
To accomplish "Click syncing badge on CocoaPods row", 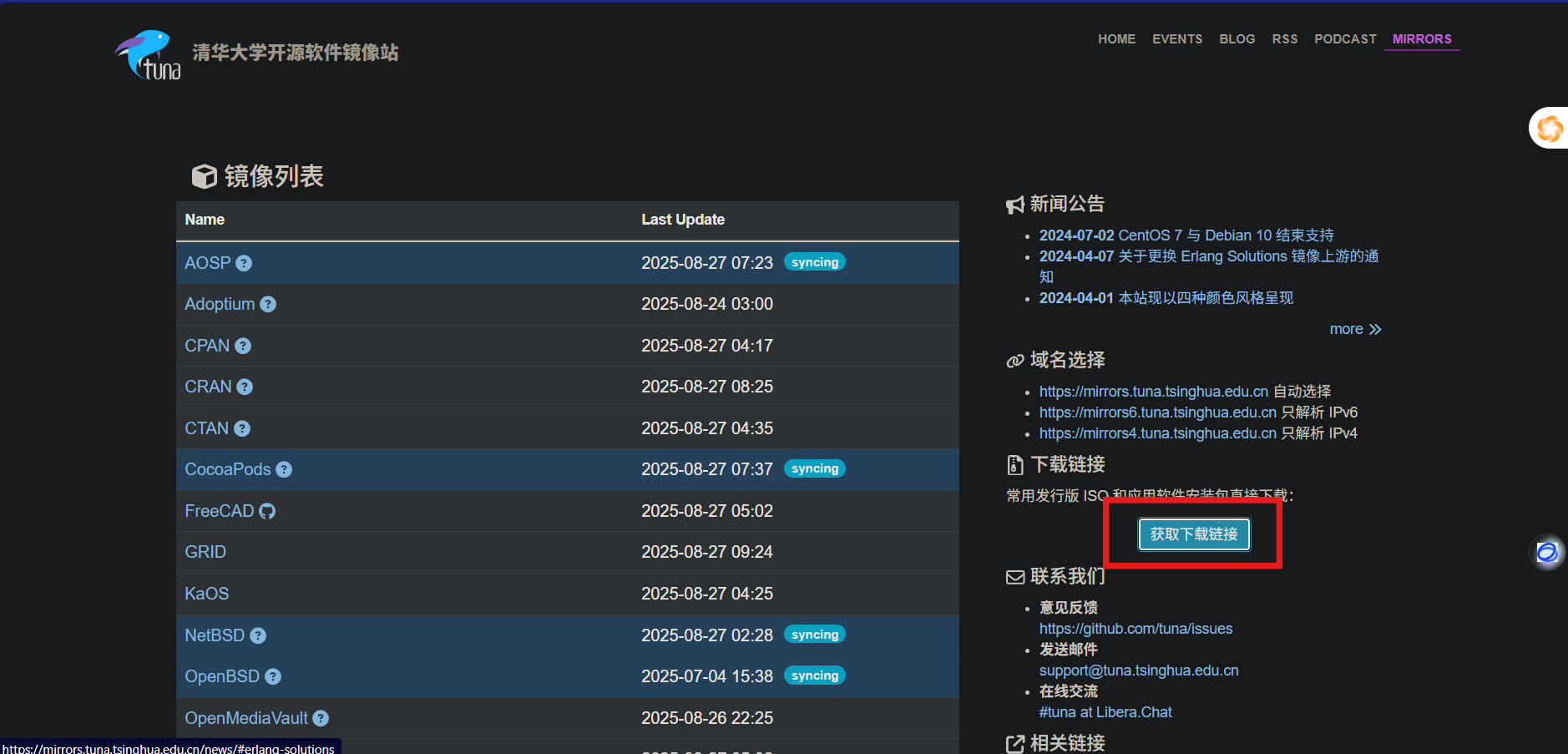I will pyautogui.click(x=815, y=468).
